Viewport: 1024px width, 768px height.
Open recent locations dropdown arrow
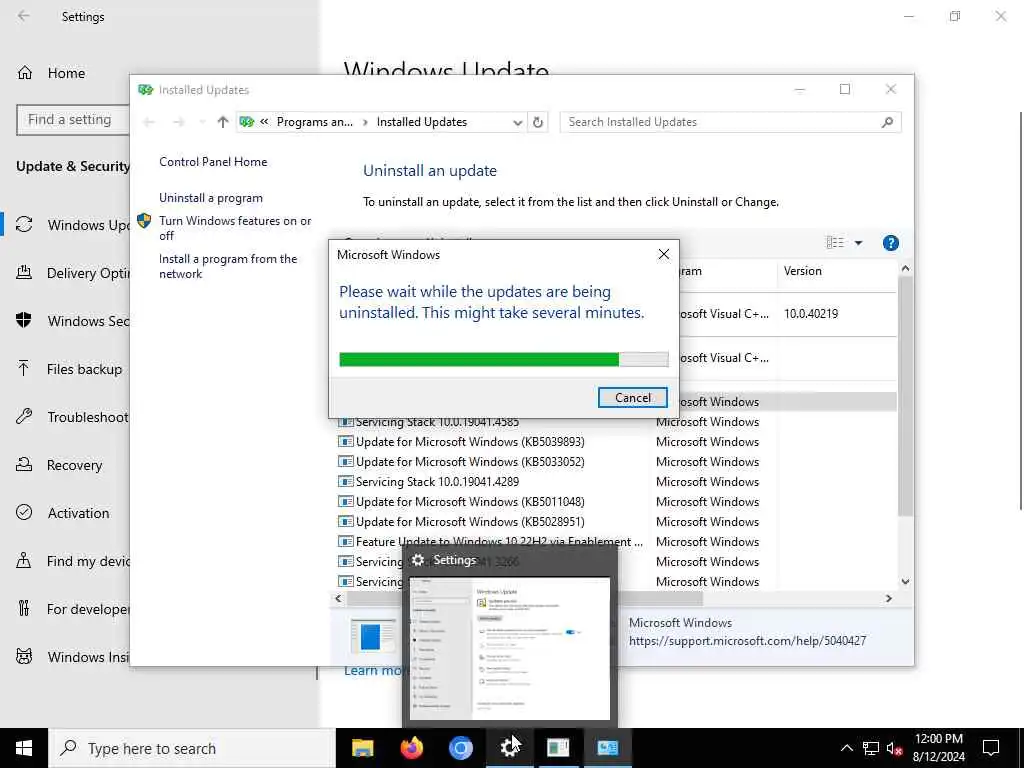click(202, 122)
